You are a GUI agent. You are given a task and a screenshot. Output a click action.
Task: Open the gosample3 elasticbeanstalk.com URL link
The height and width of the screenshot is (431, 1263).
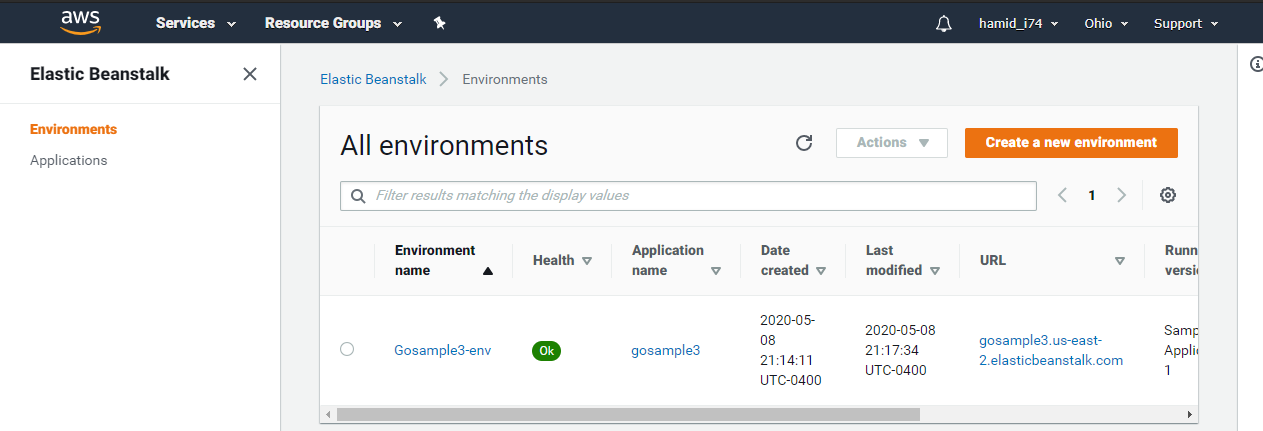pyautogui.click(x=1051, y=350)
